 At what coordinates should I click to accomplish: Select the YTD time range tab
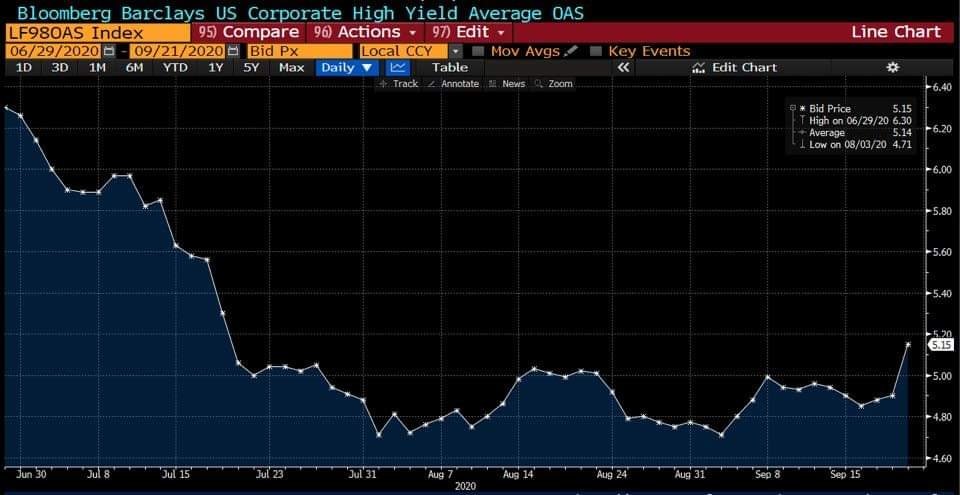pyautogui.click(x=175, y=67)
